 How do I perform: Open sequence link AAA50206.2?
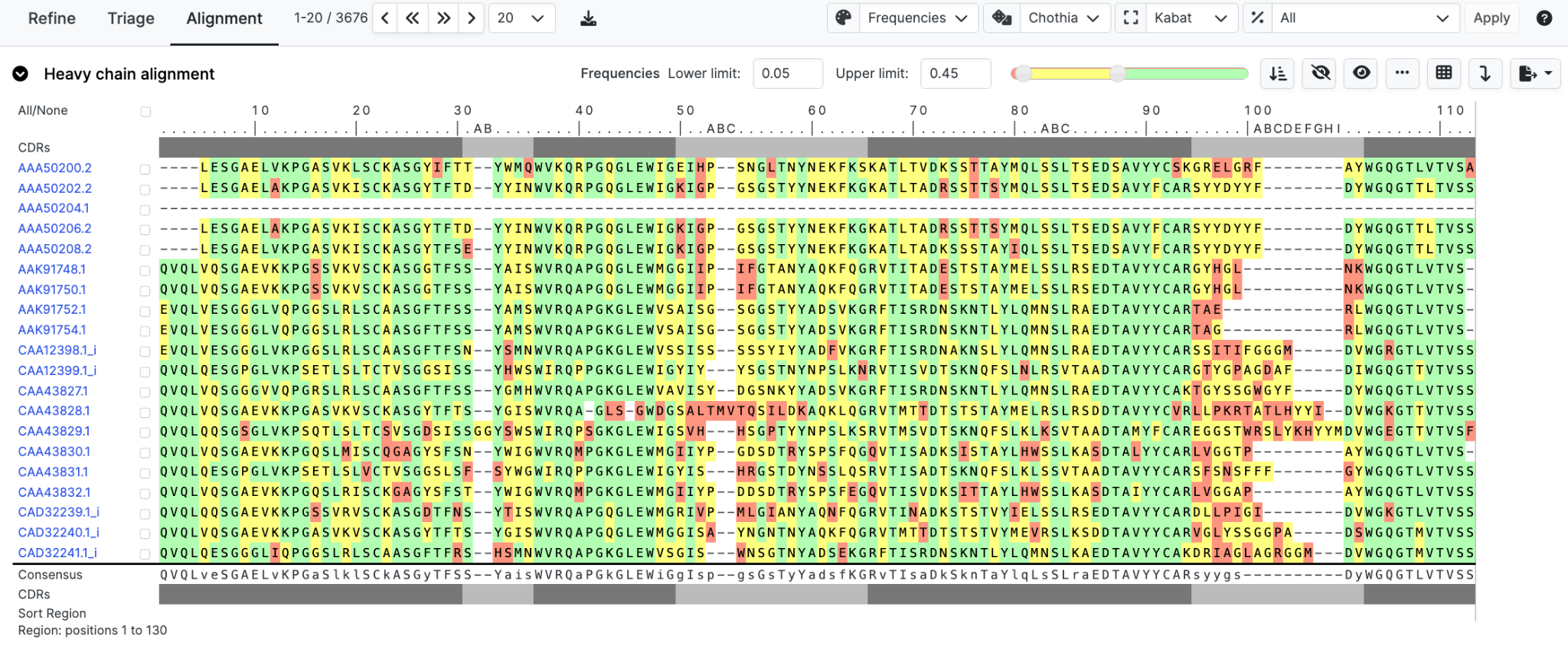tap(55, 228)
